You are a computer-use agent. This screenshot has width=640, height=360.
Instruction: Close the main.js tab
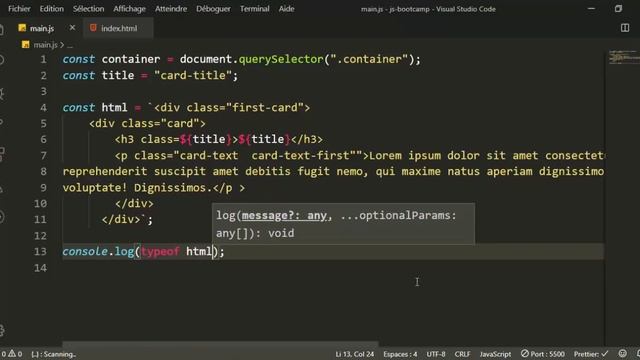pos(72,28)
